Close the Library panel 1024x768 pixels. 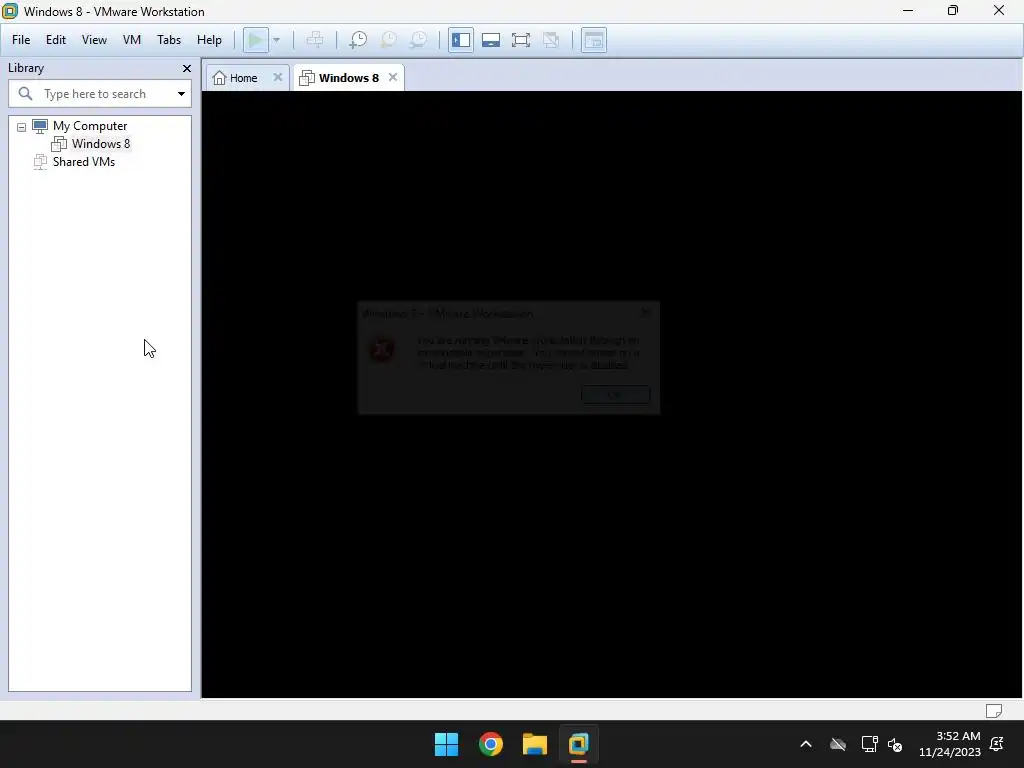click(187, 68)
